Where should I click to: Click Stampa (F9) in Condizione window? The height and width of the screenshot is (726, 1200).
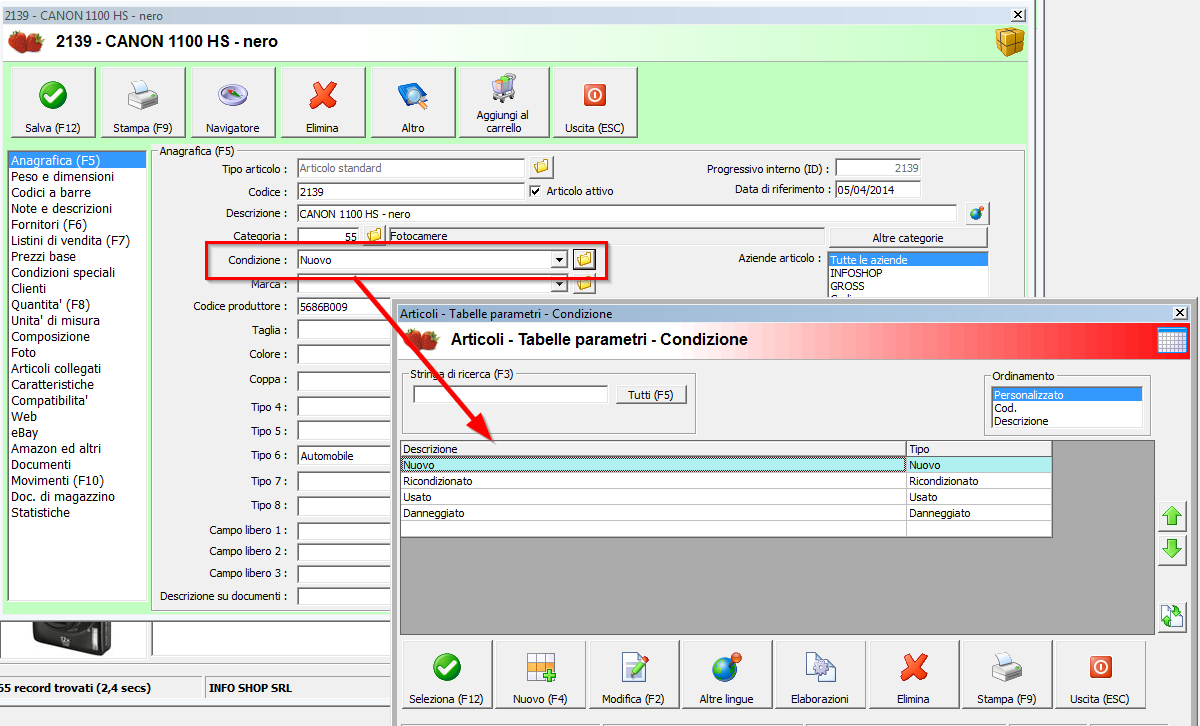(x=1006, y=675)
